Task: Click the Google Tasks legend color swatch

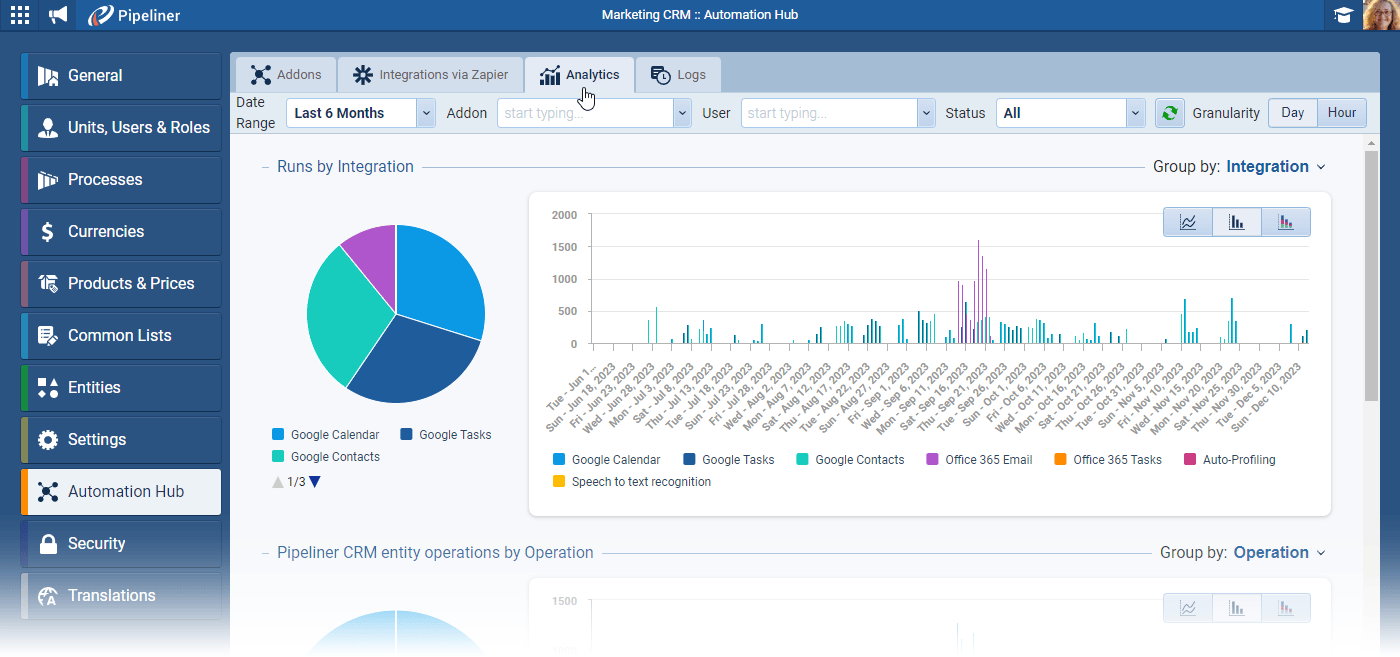Action: click(x=407, y=435)
